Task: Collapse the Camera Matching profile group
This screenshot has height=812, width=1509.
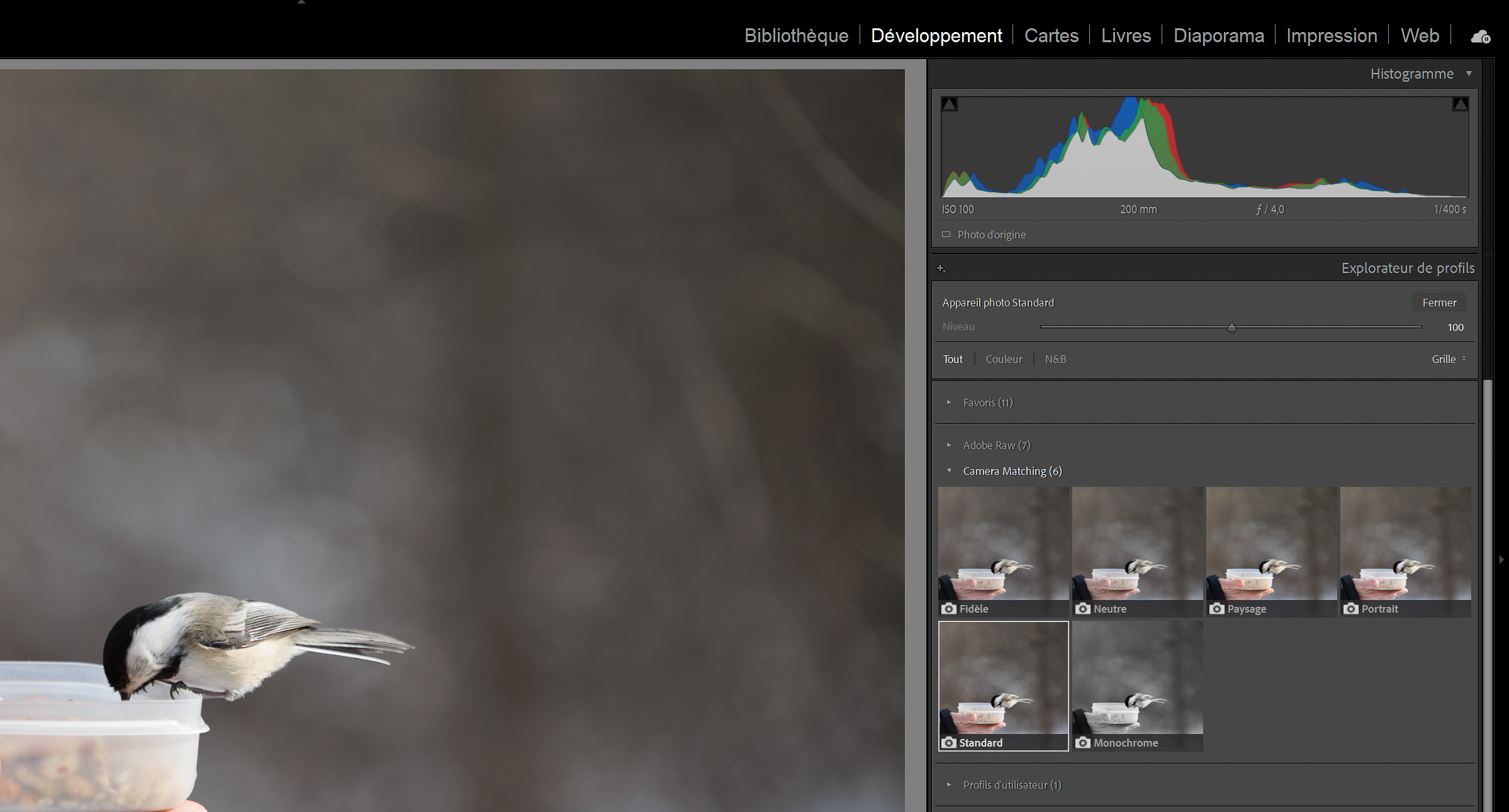Action: tap(949, 470)
